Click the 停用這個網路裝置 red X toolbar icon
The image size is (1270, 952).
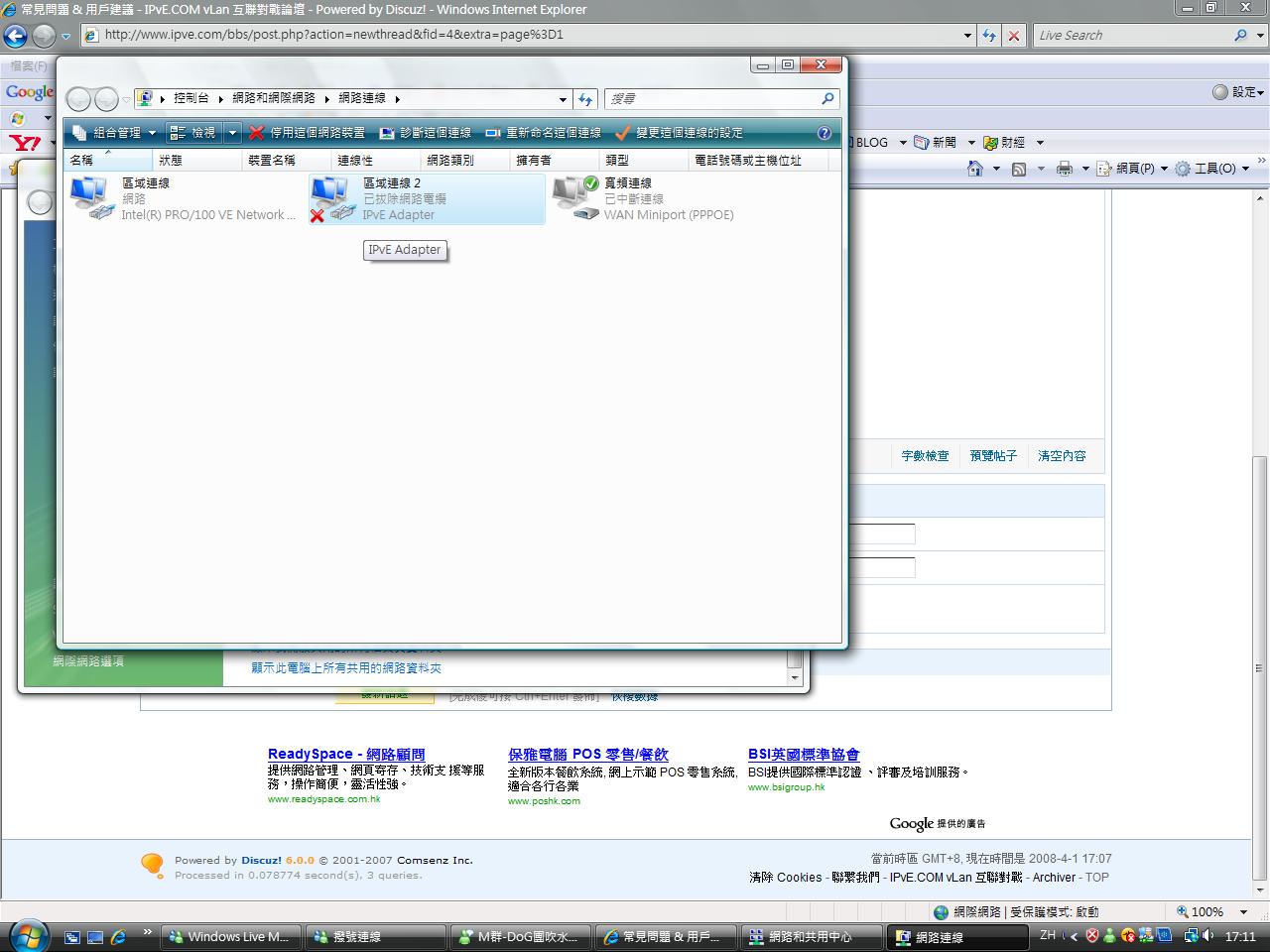(257, 132)
